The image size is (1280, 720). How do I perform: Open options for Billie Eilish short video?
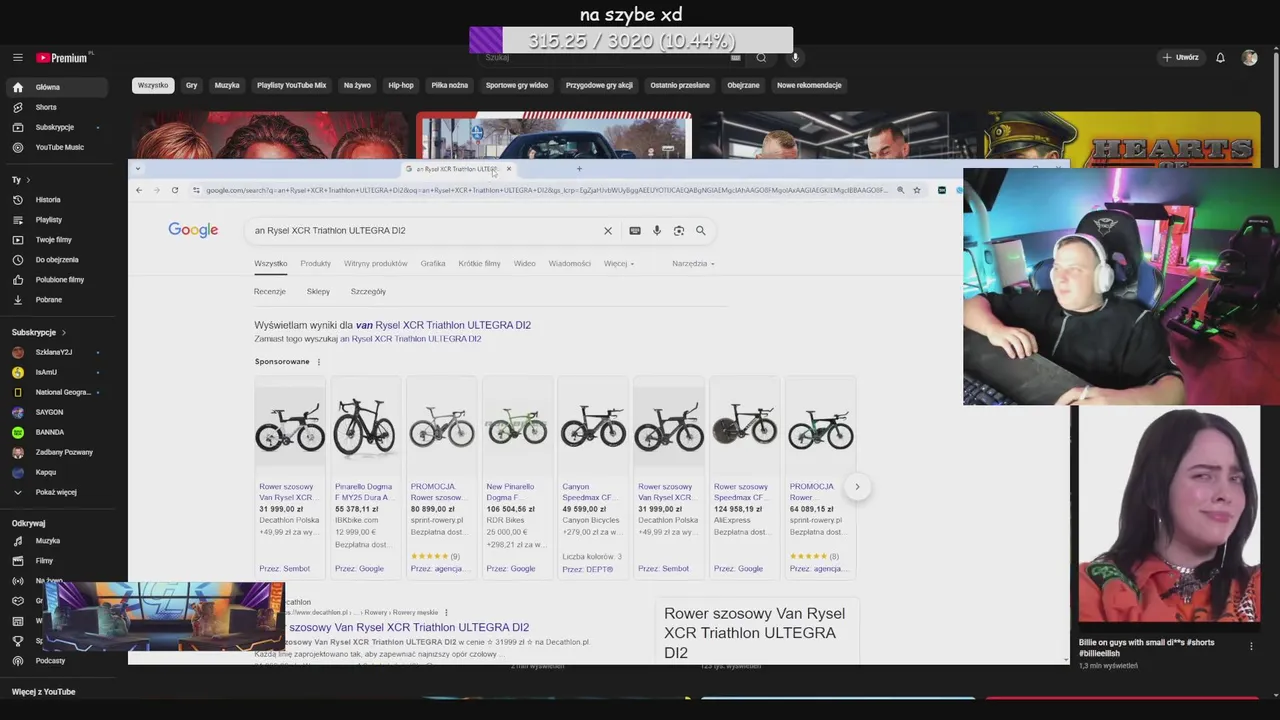pos(1250,647)
